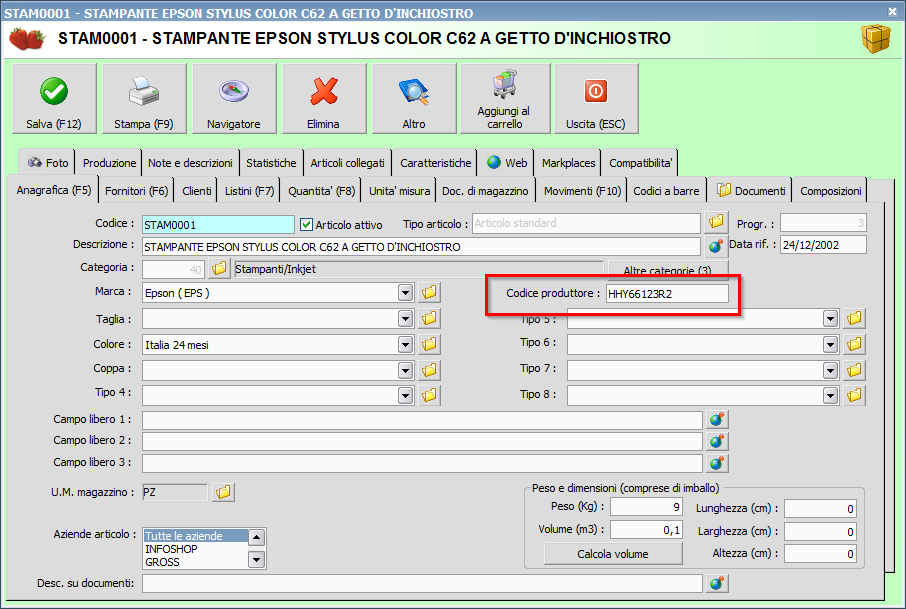Switch to the Composizioni tab
Viewport: 906px width, 609px height.
pyautogui.click(x=830, y=191)
